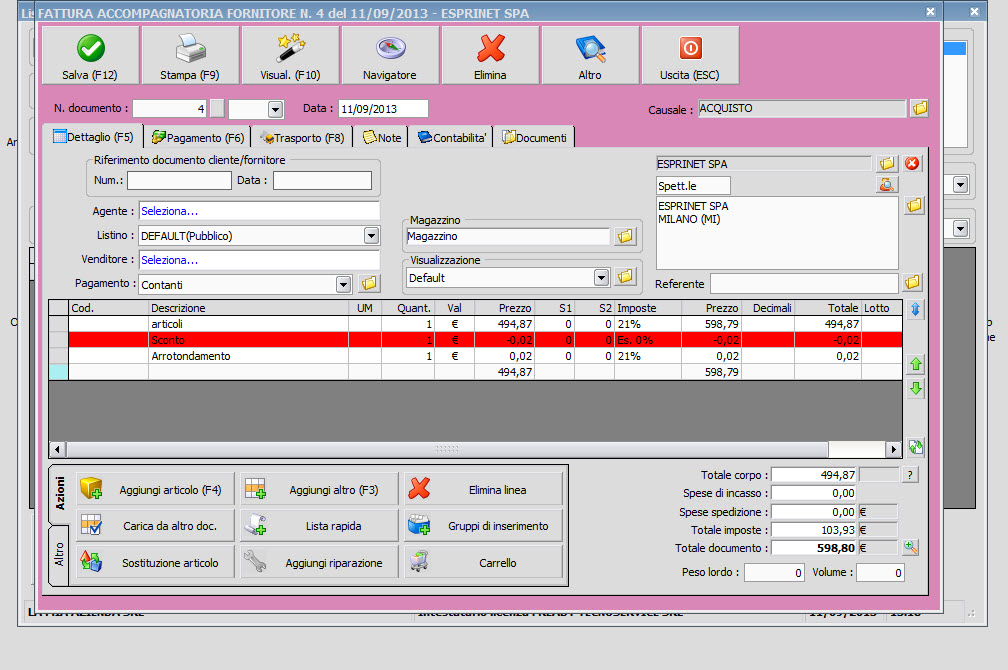Remove supplier with red X icon
This screenshot has height=670, width=1008.
pyautogui.click(x=912, y=163)
